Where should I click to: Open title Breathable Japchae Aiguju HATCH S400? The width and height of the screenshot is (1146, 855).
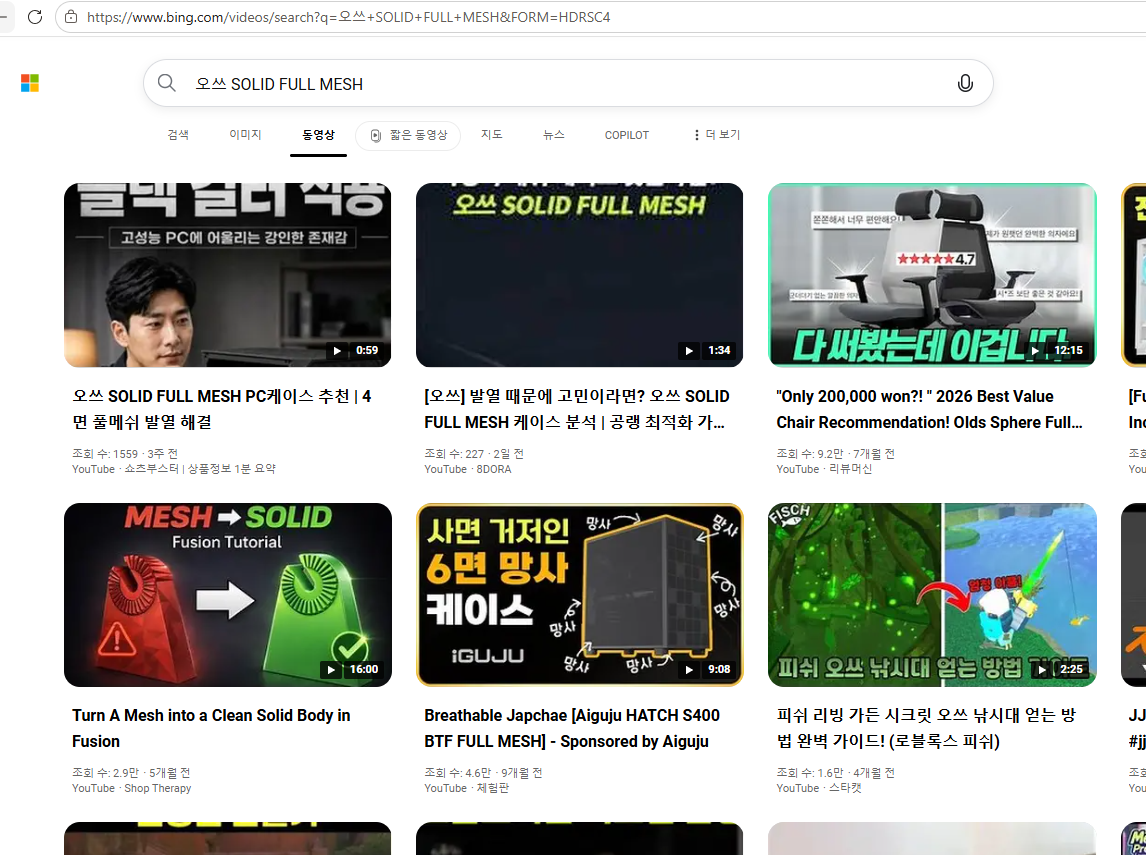point(572,728)
